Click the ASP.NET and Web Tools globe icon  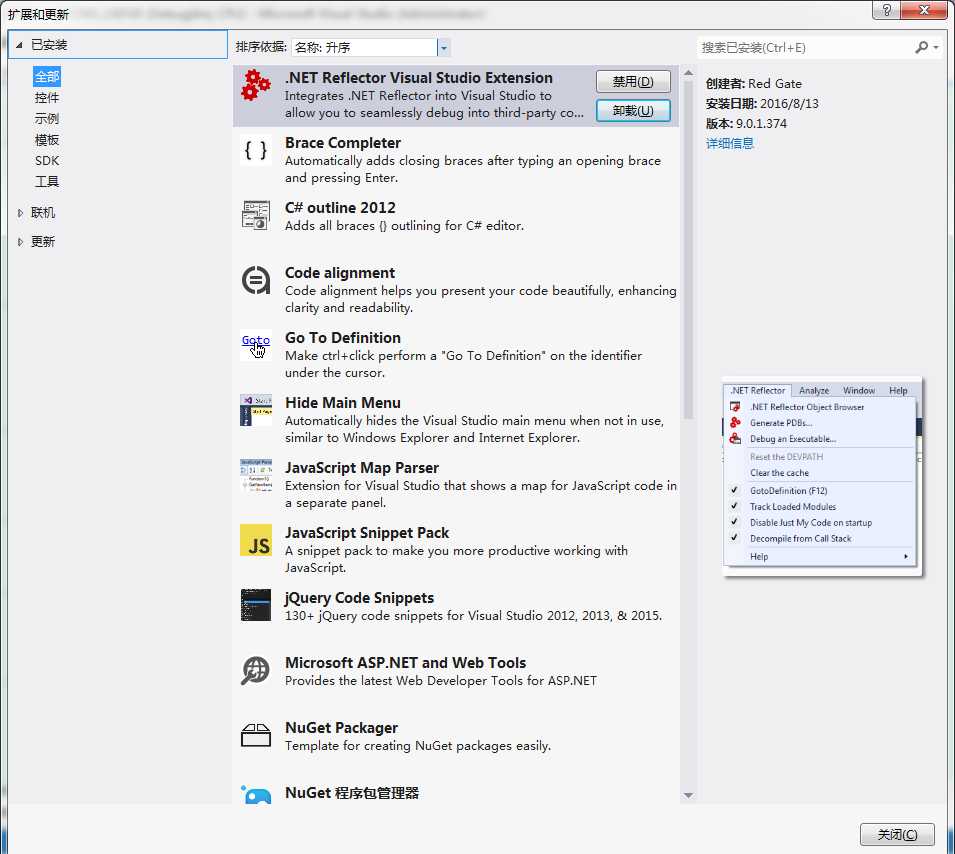pyautogui.click(x=256, y=670)
